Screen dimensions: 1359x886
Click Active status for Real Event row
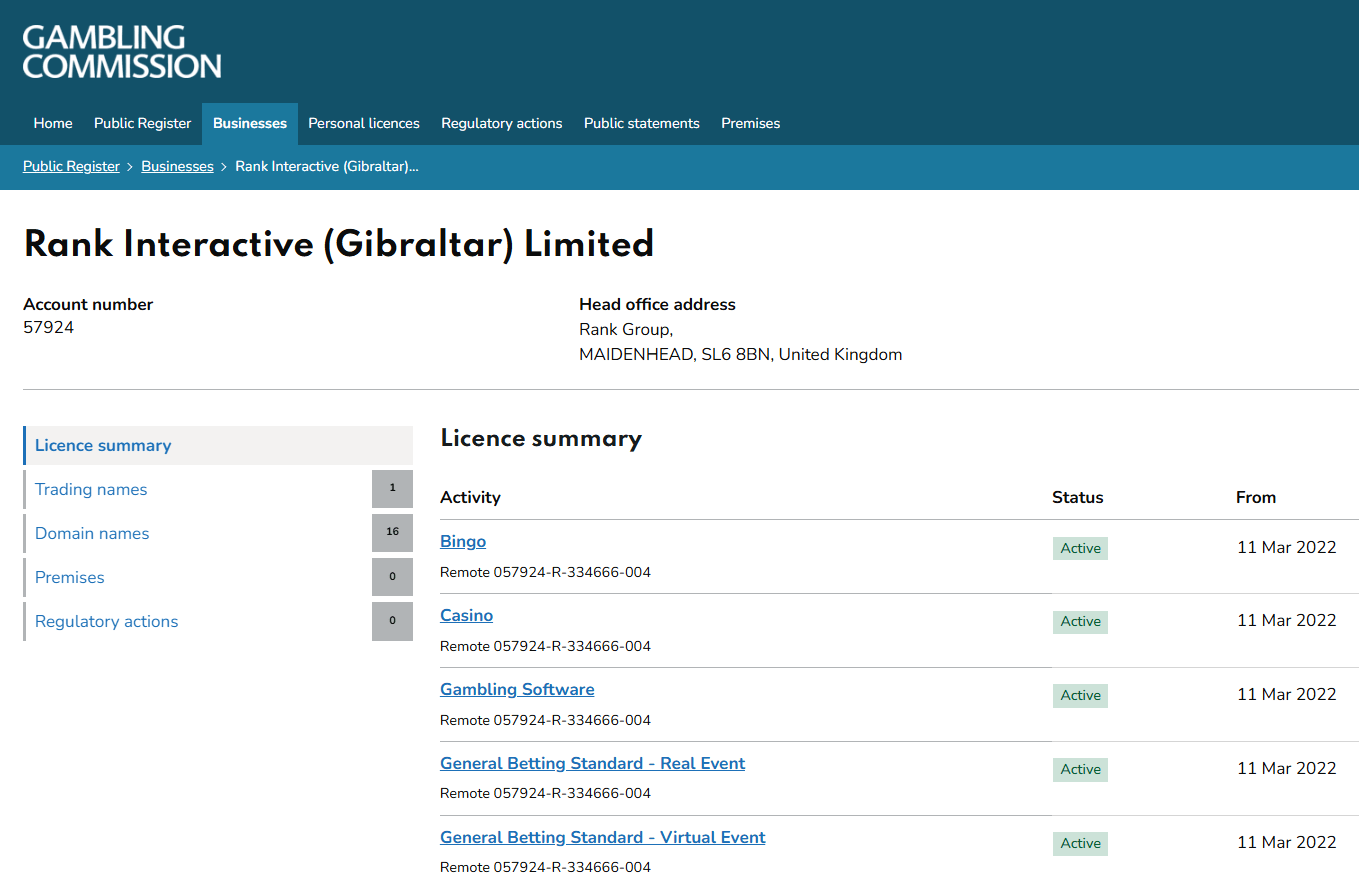coord(1080,769)
